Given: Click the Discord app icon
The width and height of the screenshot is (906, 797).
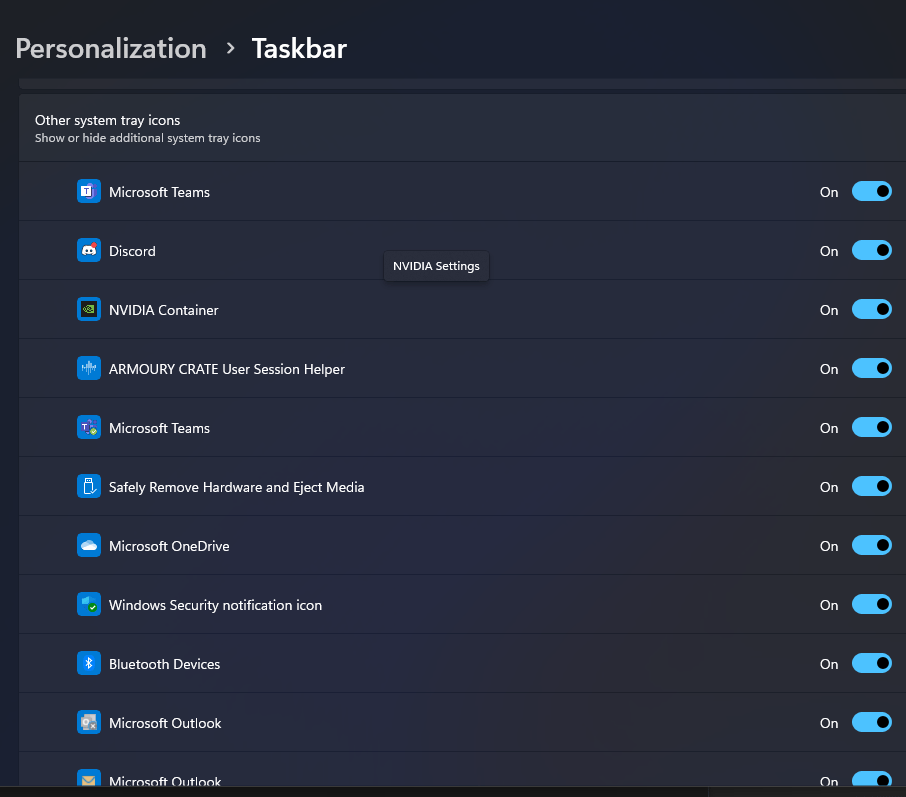Looking at the screenshot, I should pyautogui.click(x=88, y=250).
